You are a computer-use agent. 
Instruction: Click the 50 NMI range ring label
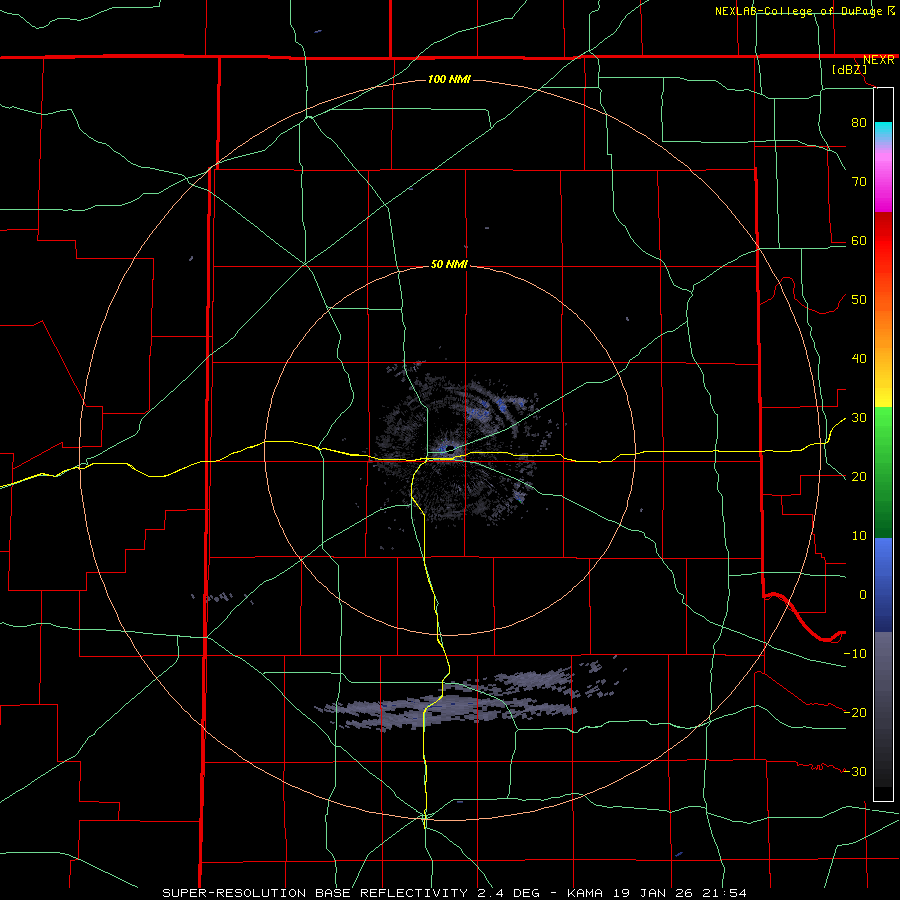(449, 265)
